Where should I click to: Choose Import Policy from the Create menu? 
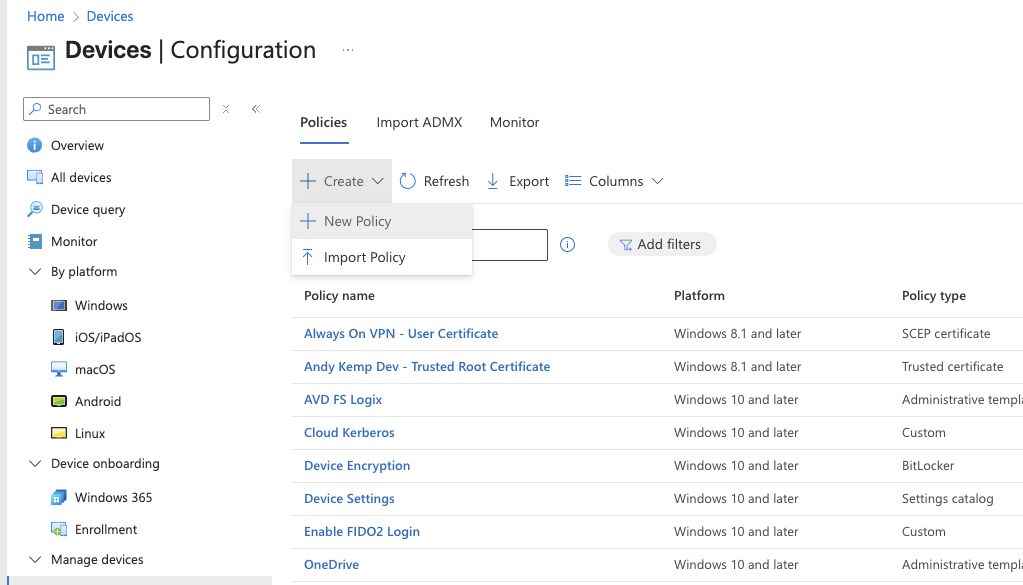tap(382, 257)
